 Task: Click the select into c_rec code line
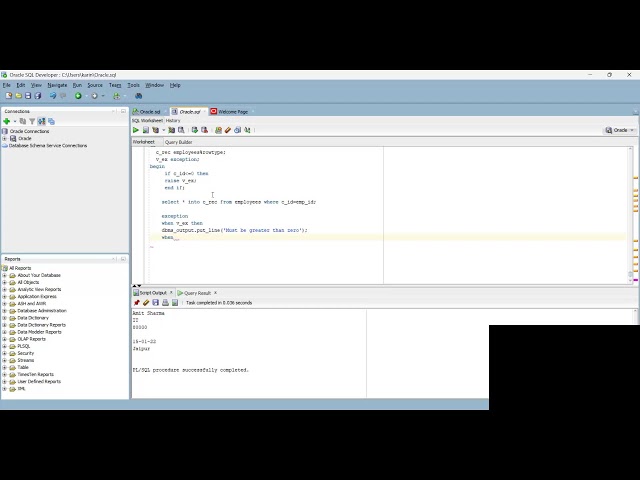tap(239, 202)
